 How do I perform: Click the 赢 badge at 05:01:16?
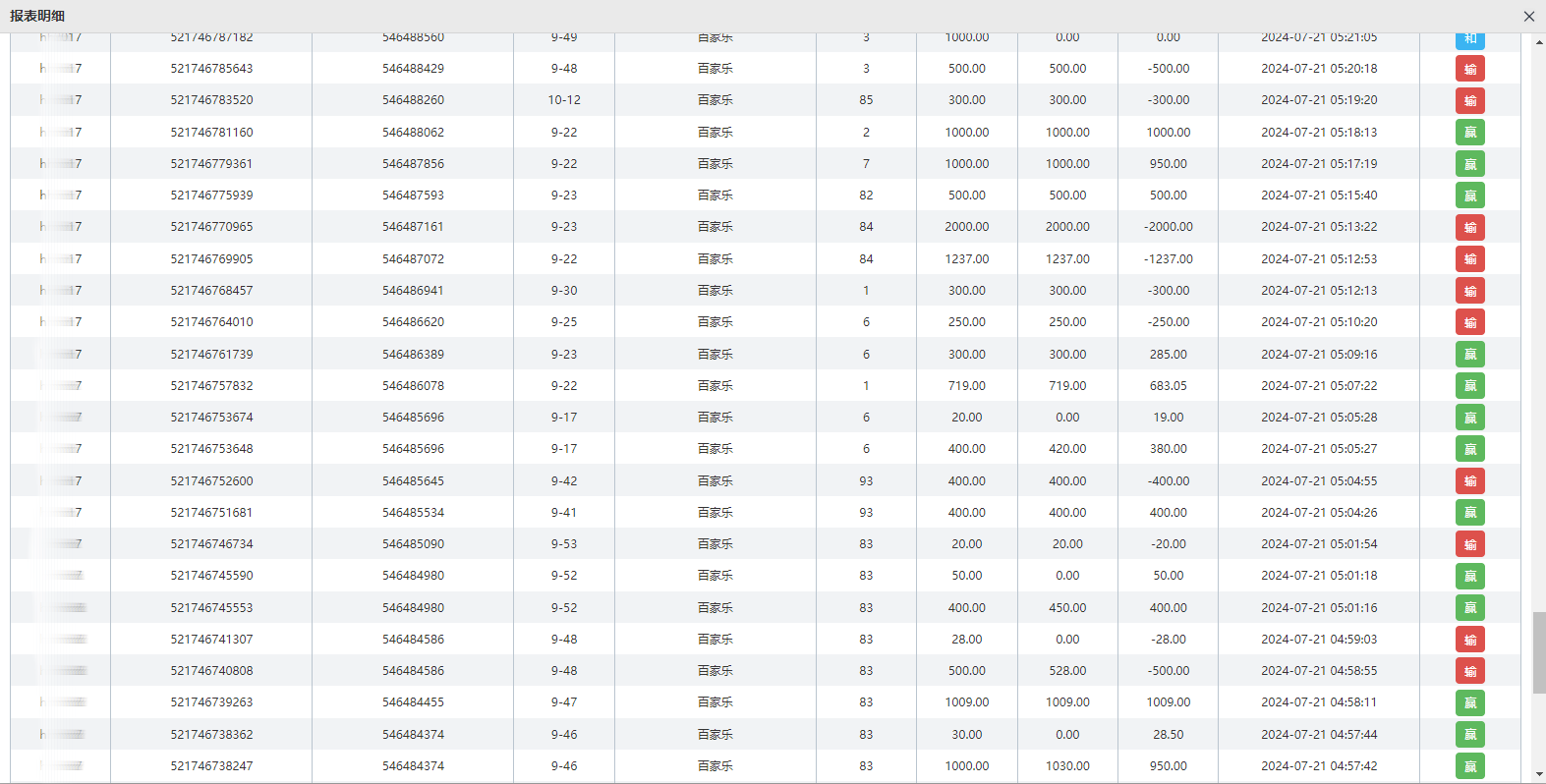pos(1469,608)
